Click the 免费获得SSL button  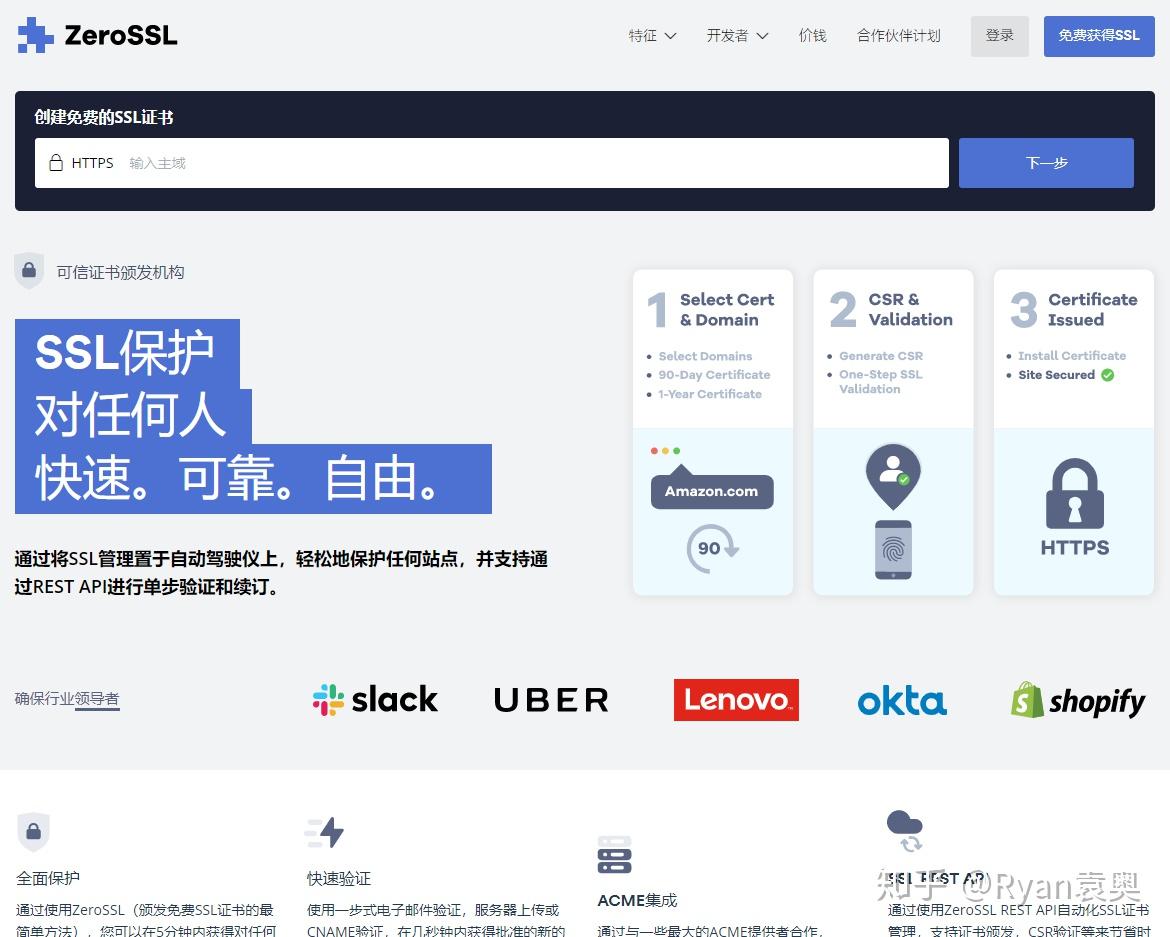[1098, 34]
